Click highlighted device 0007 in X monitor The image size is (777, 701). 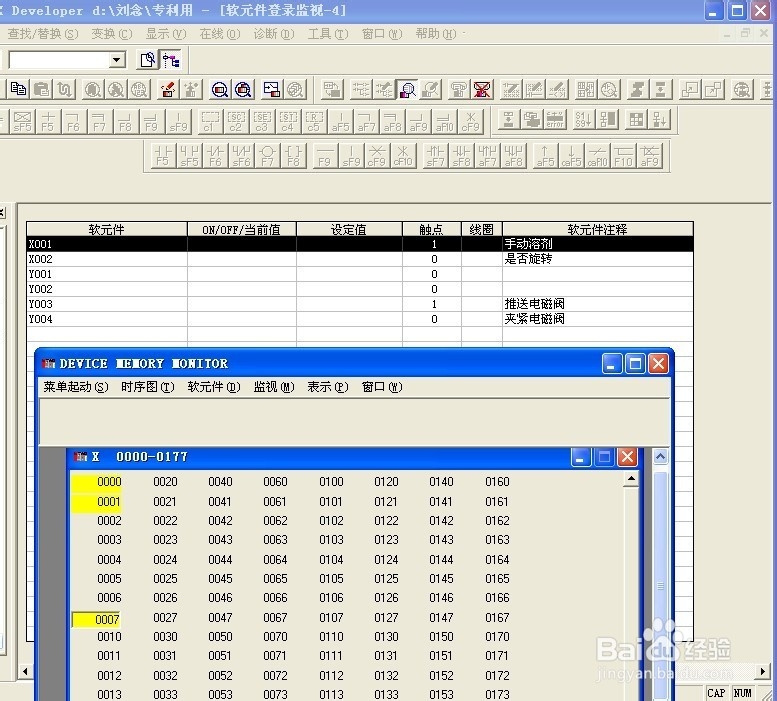(97, 620)
